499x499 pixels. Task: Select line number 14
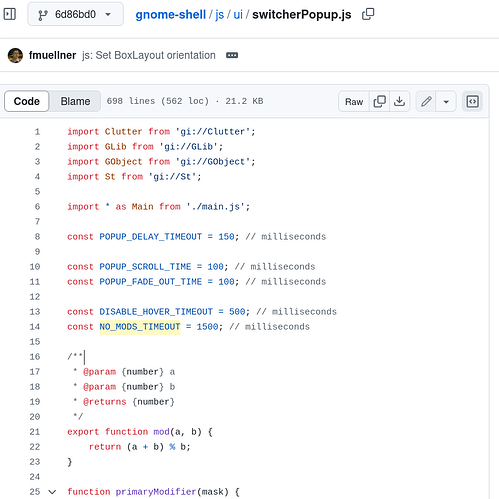35,327
